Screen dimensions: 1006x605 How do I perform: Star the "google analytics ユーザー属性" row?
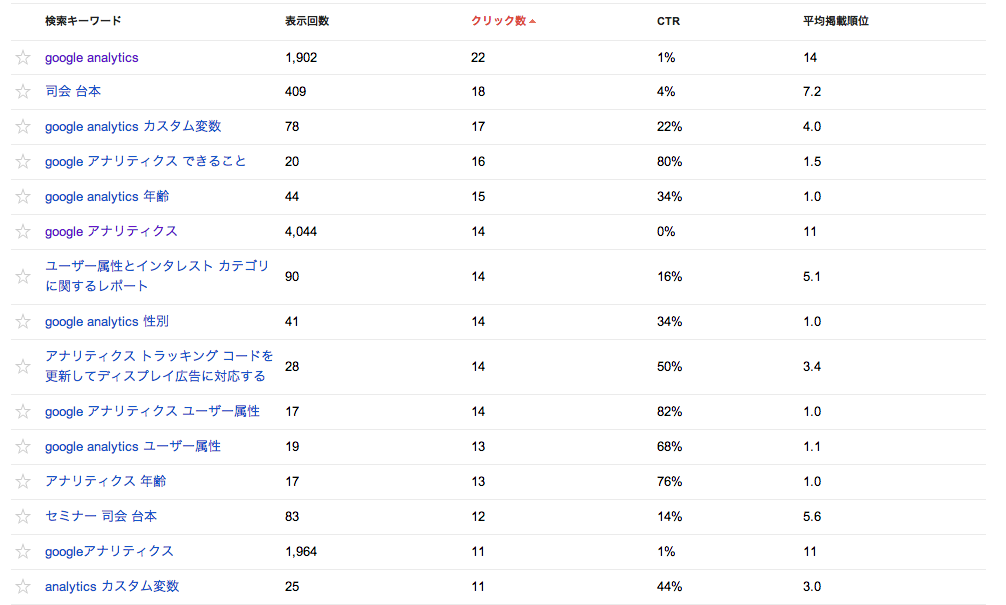23,447
